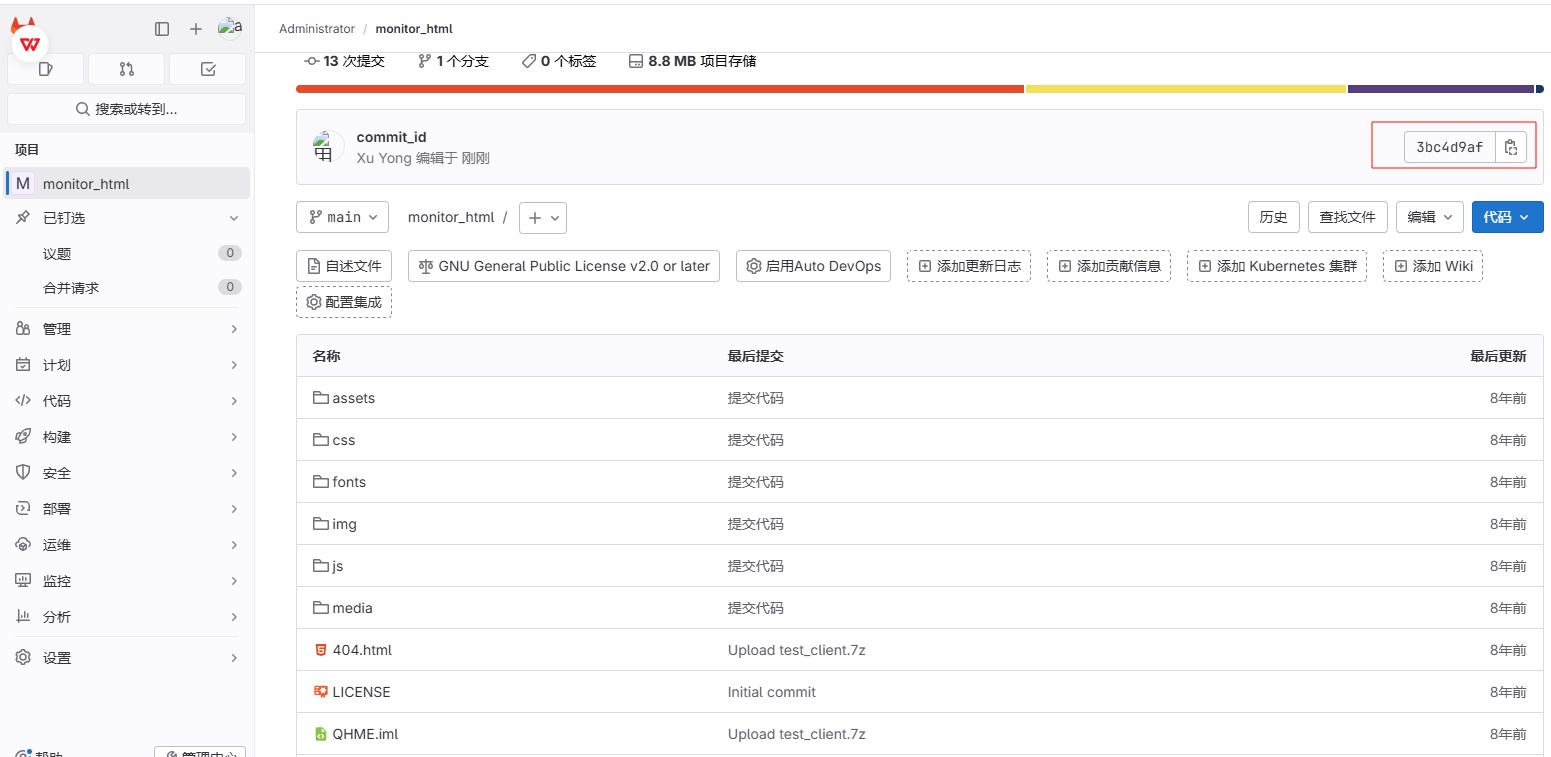
Task: Click the 查找文件 (Find file) button
Action: [x=1347, y=217]
